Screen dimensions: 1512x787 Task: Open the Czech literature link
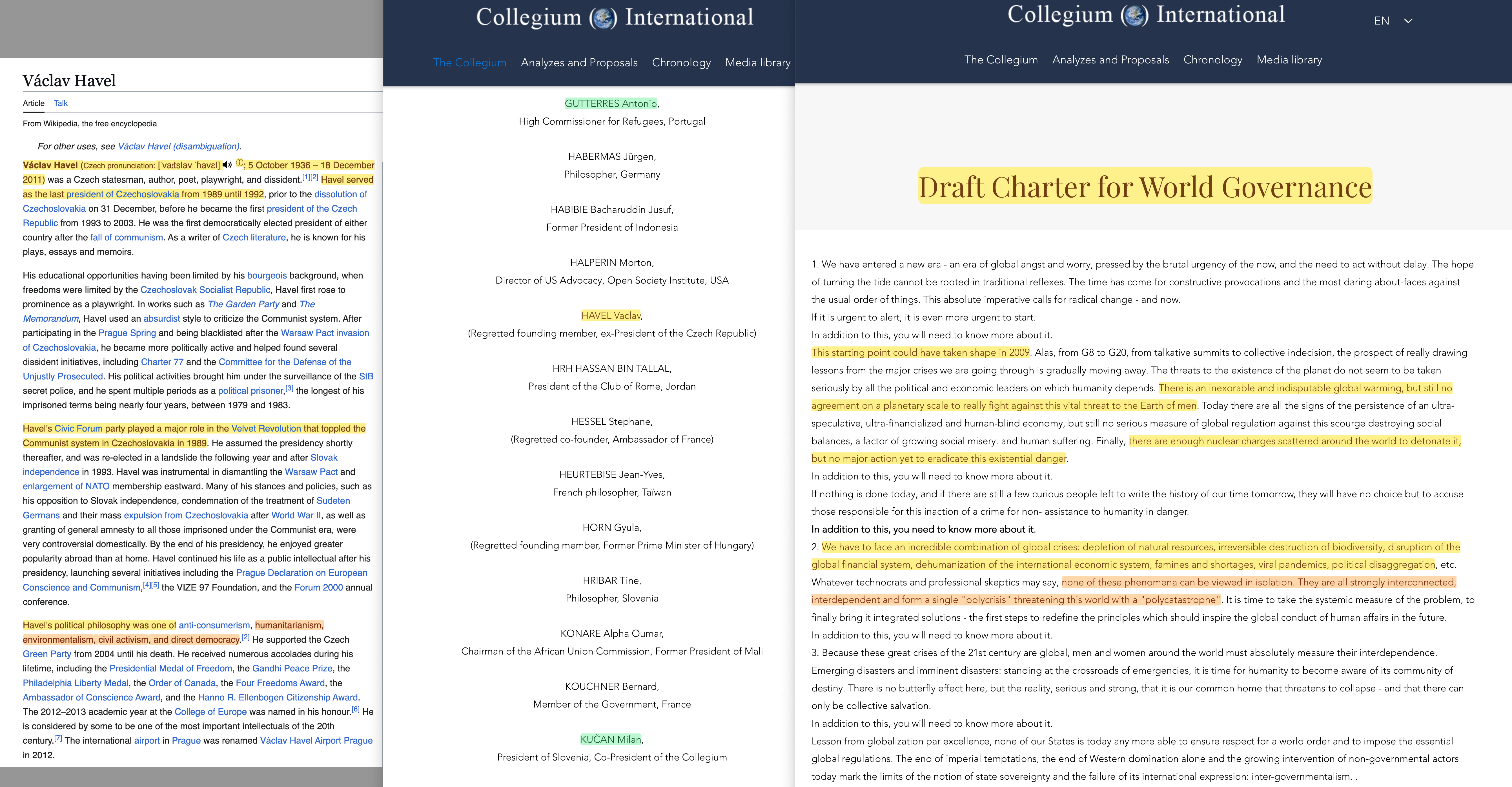coord(254,238)
